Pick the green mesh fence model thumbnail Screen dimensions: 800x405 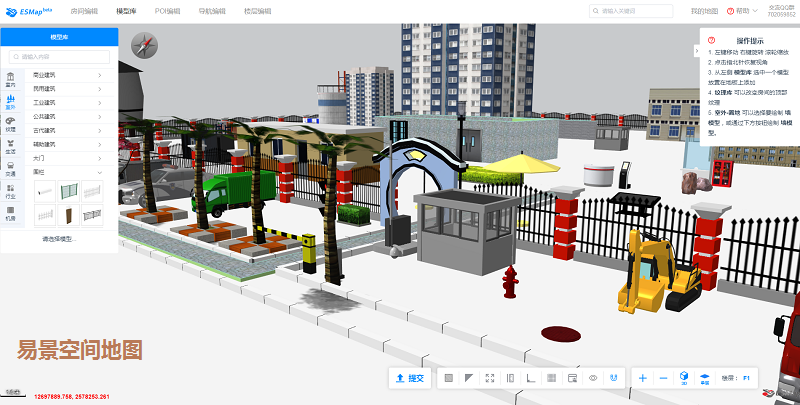coord(69,191)
